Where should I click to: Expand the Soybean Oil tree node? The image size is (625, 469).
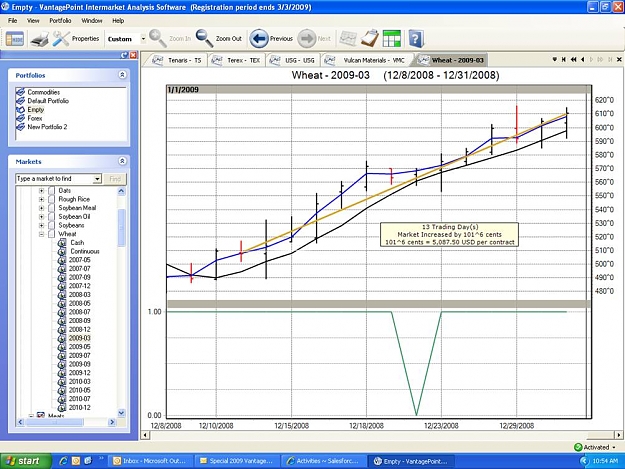click(41, 217)
